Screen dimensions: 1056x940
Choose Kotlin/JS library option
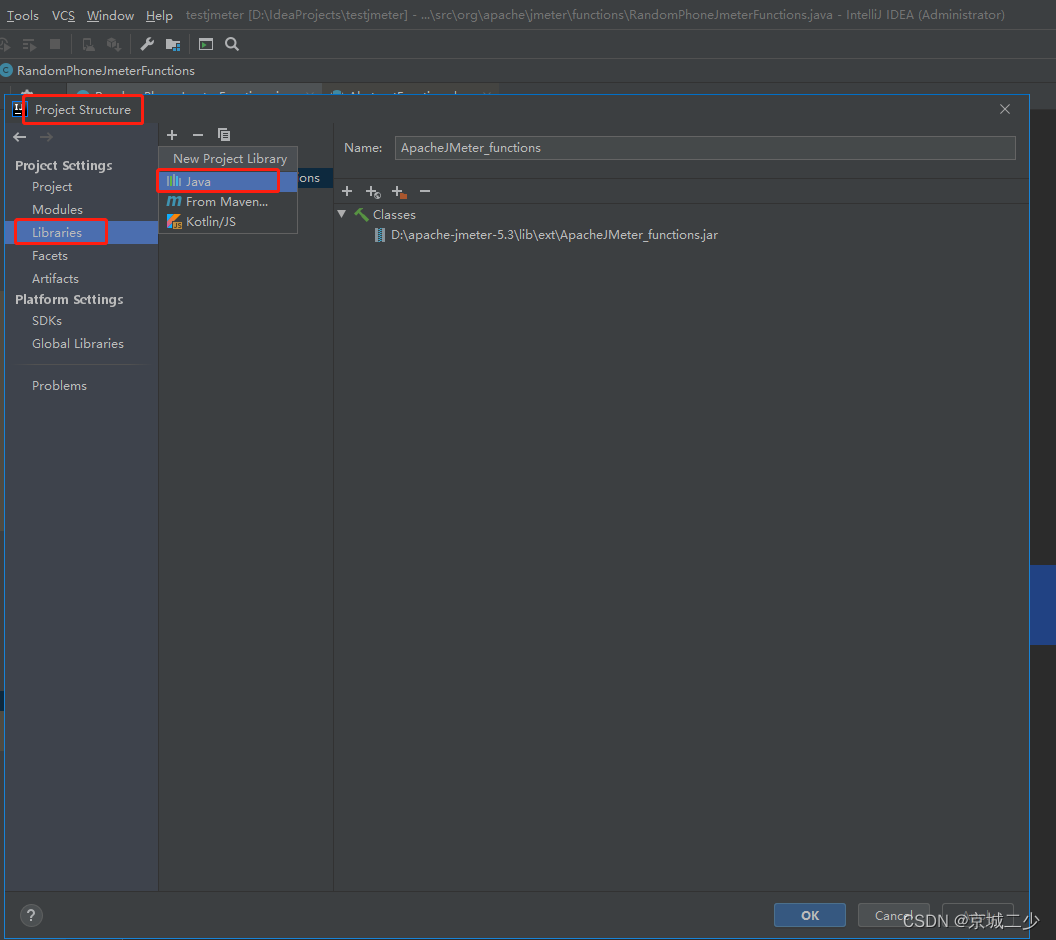(228, 222)
